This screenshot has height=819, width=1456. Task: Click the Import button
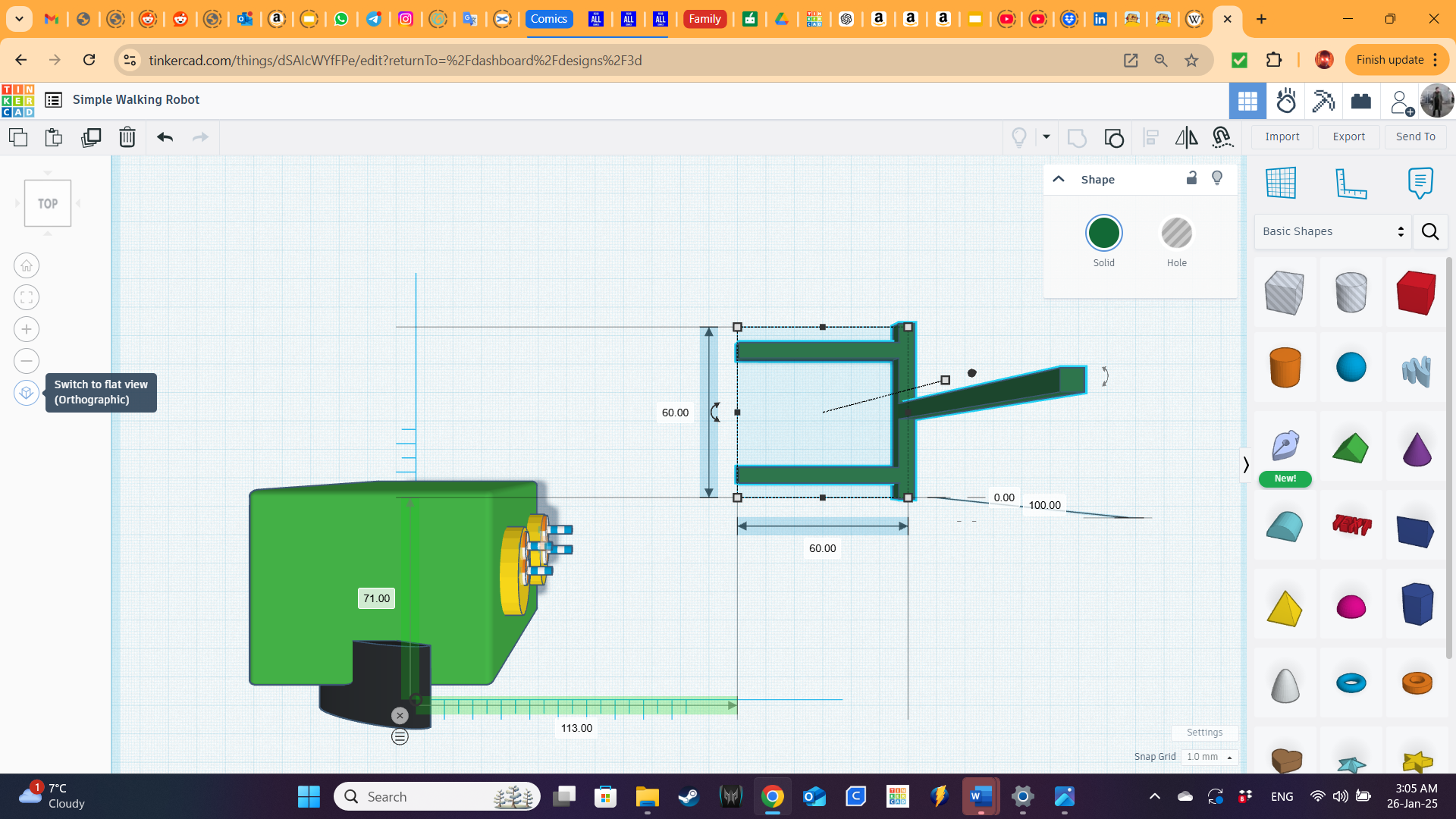(x=1282, y=136)
